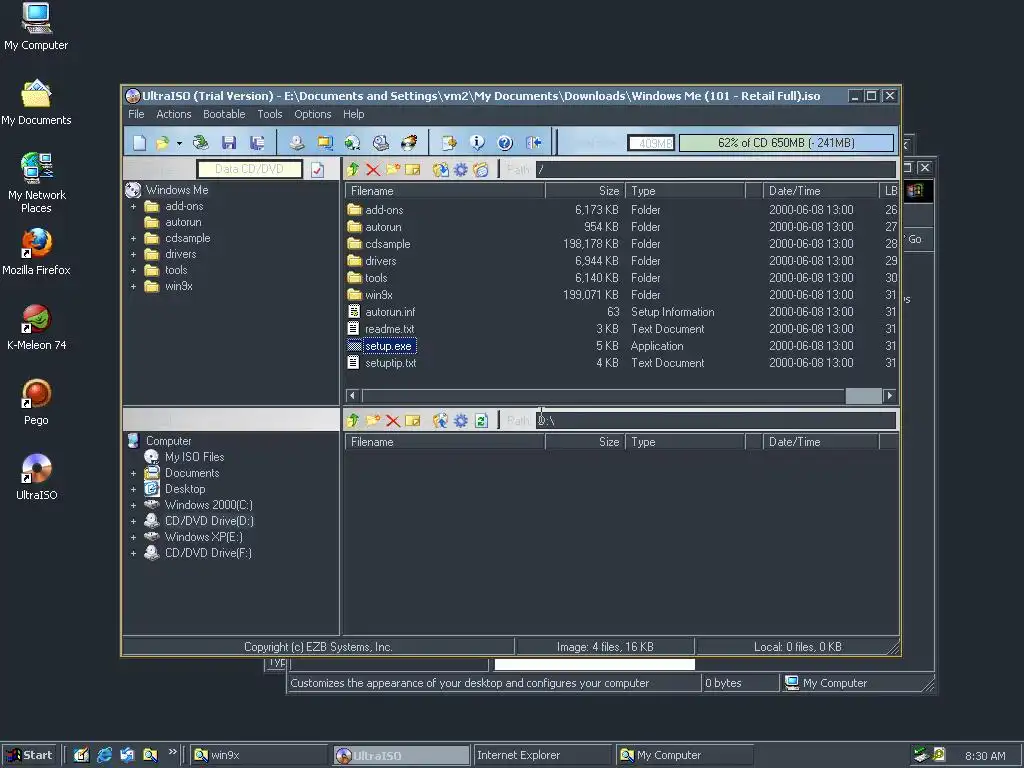
Task: Click the red Delete X in local pane toolbar
Action: pyautogui.click(x=392, y=421)
